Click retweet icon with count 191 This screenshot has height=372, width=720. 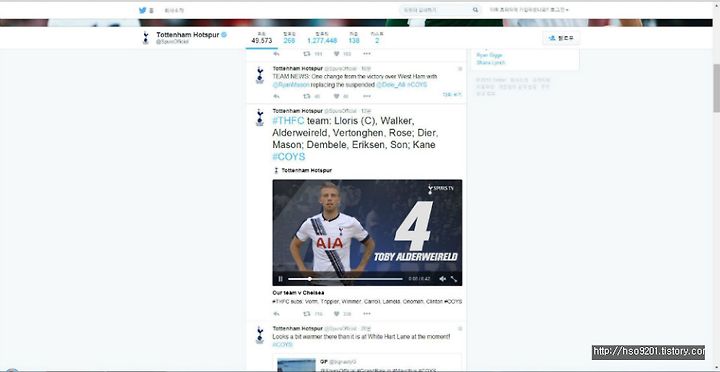click(307, 54)
